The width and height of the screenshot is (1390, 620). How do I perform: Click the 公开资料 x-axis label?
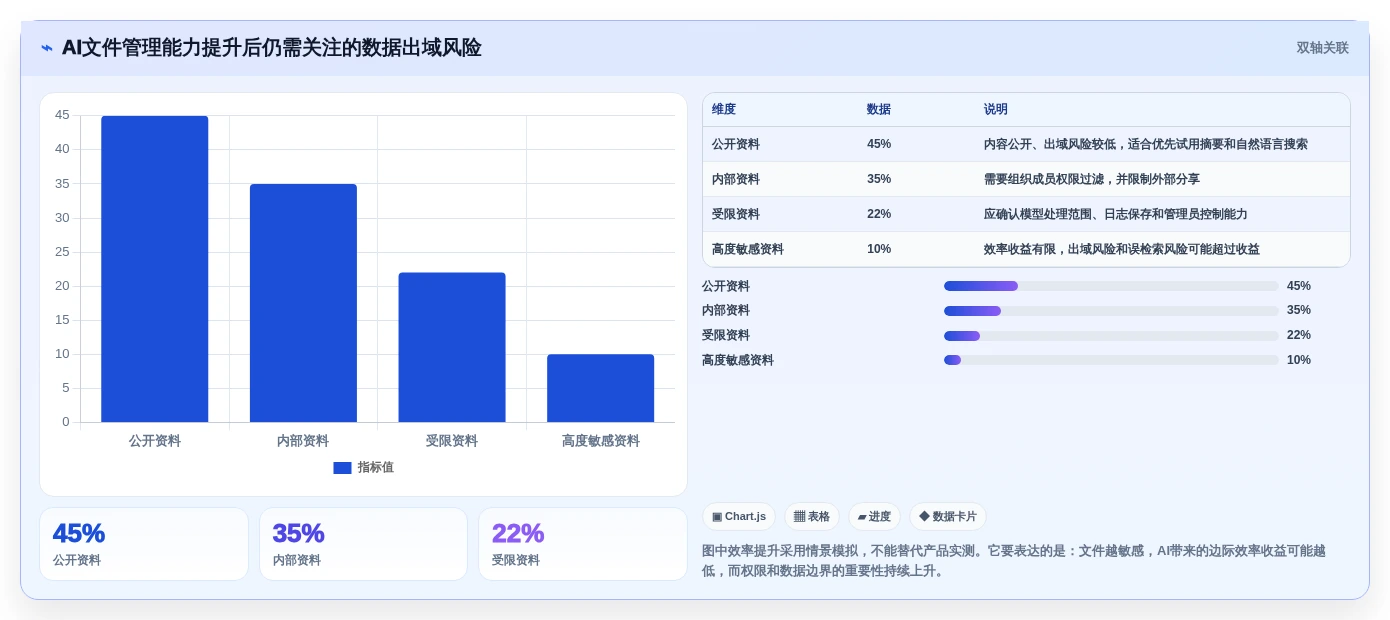coord(155,441)
